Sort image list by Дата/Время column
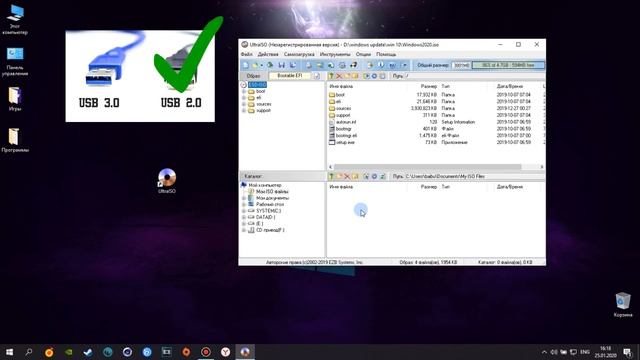Viewport: 640px width, 360px height. pos(510,87)
